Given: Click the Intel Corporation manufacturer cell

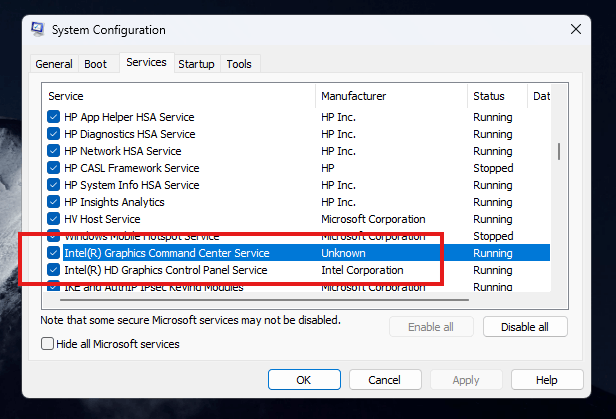Looking at the screenshot, I should (x=362, y=270).
